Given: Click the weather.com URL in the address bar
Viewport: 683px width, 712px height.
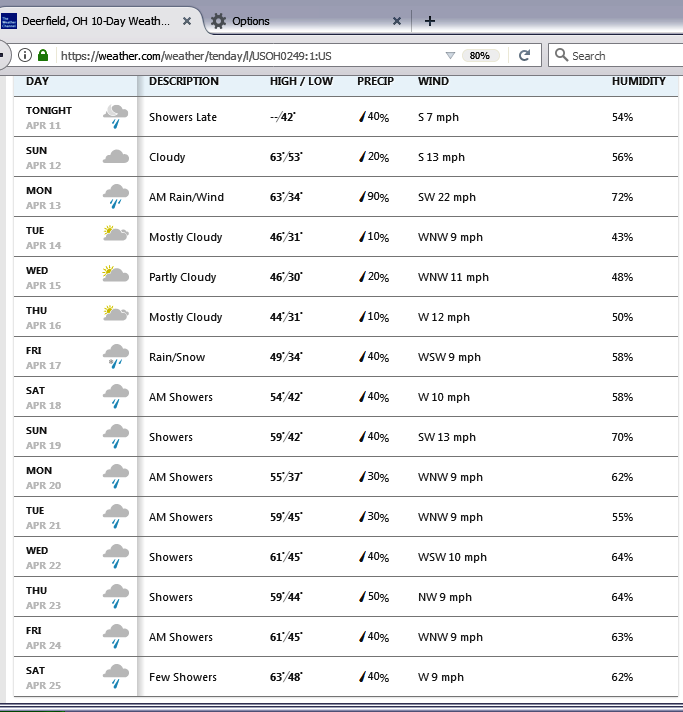Looking at the screenshot, I should [x=196, y=56].
